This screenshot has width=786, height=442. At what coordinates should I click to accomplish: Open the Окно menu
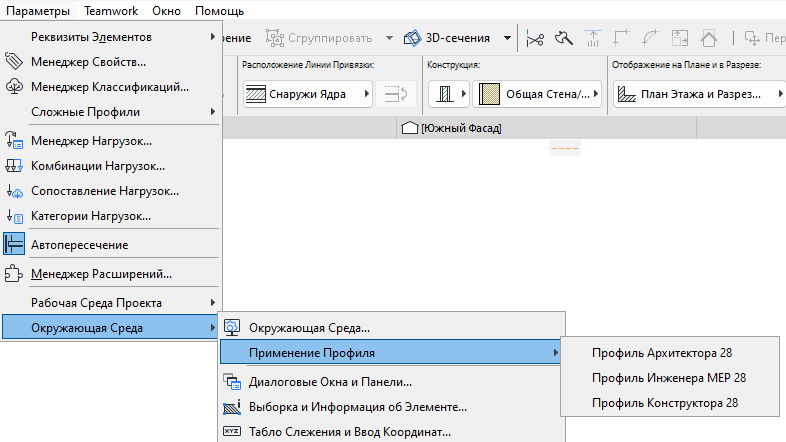coord(166,11)
